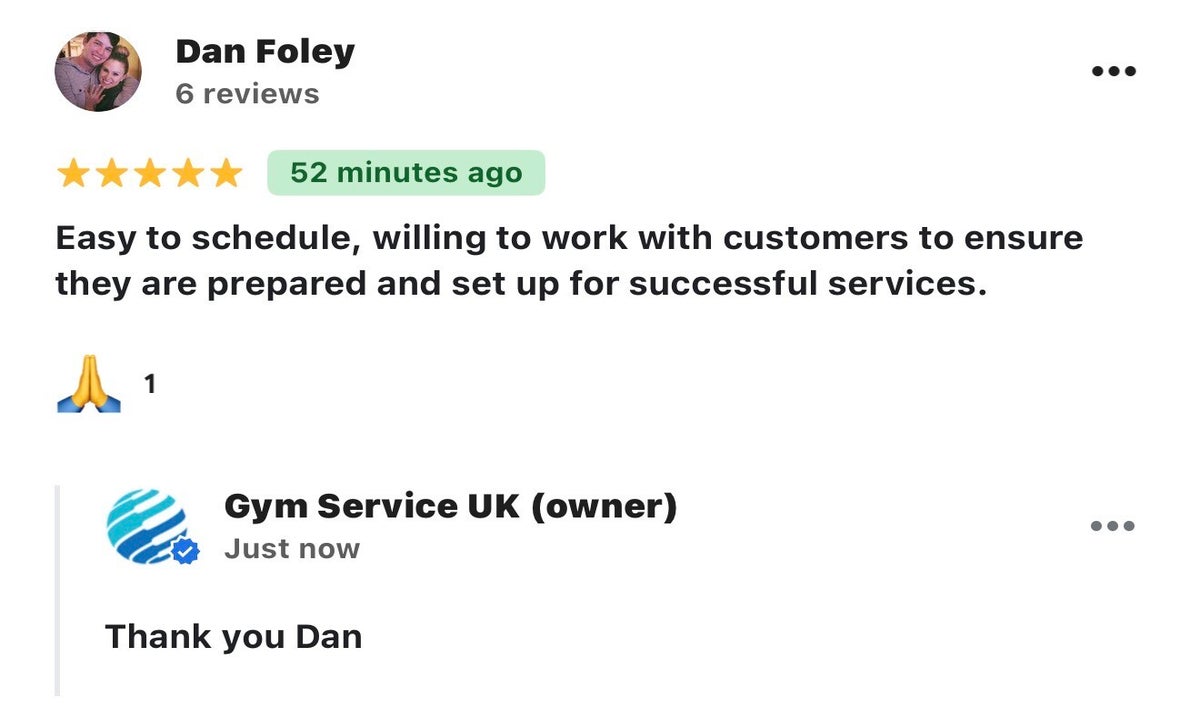
Task: Click the third gold star
Action: pos(149,173)
